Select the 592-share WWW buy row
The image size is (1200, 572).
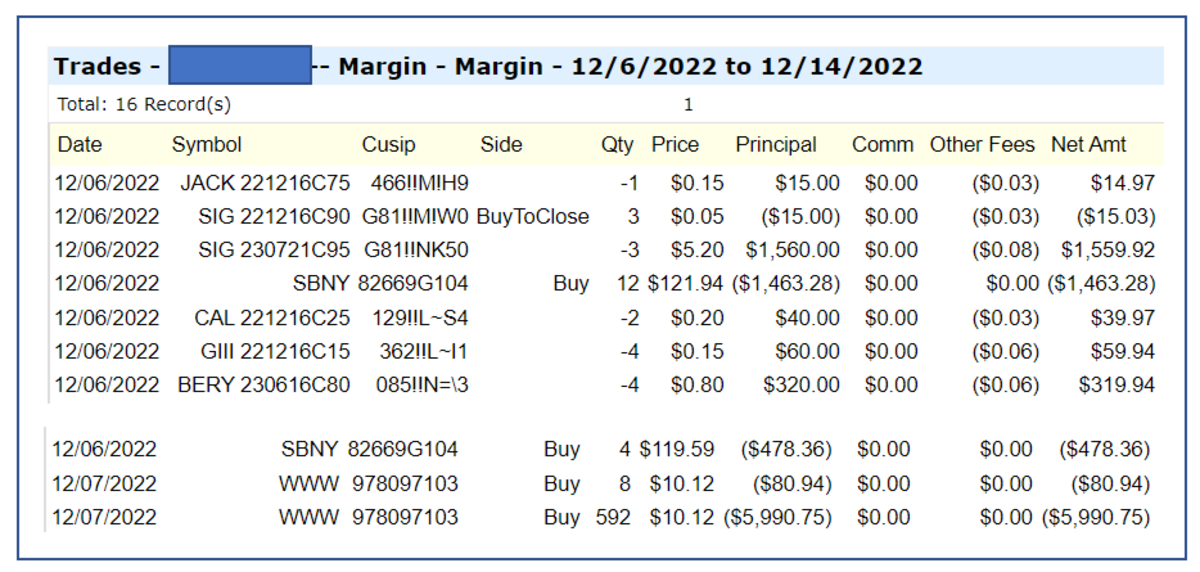pyautogui.click(x=600, y=518)
